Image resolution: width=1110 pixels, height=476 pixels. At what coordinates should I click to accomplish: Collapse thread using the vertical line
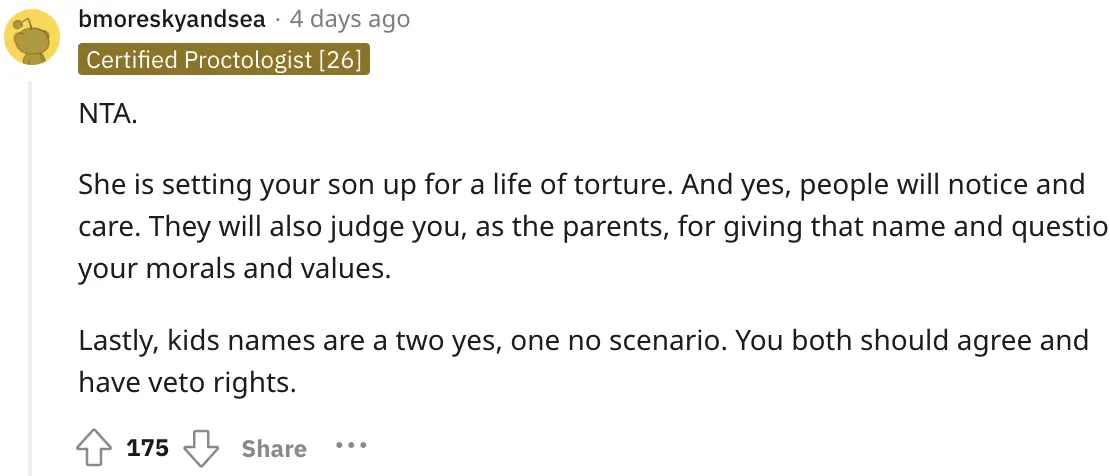coord(30,280)
